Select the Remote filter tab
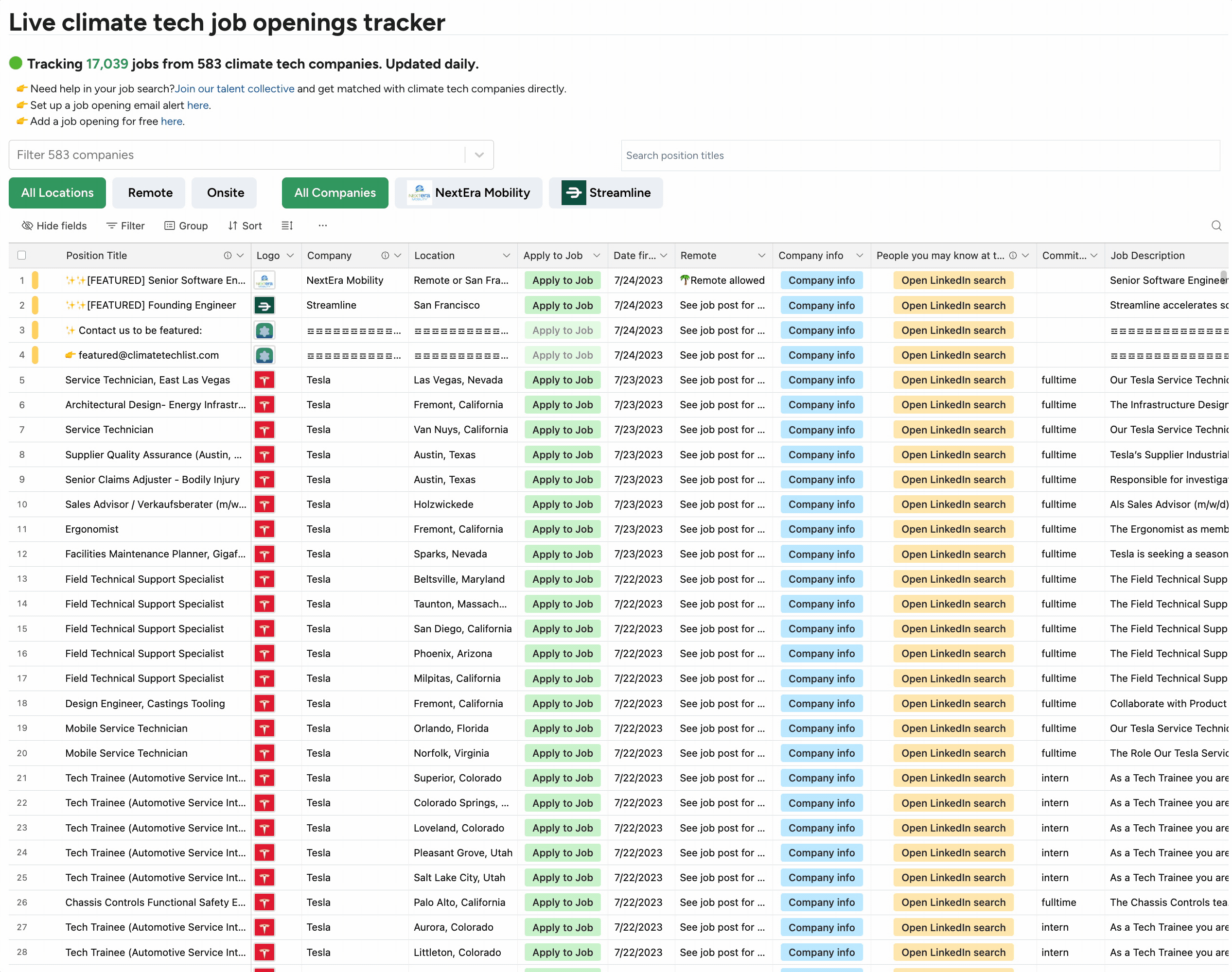This screenshot has height=972, width=1232. (x=150, y=193)
